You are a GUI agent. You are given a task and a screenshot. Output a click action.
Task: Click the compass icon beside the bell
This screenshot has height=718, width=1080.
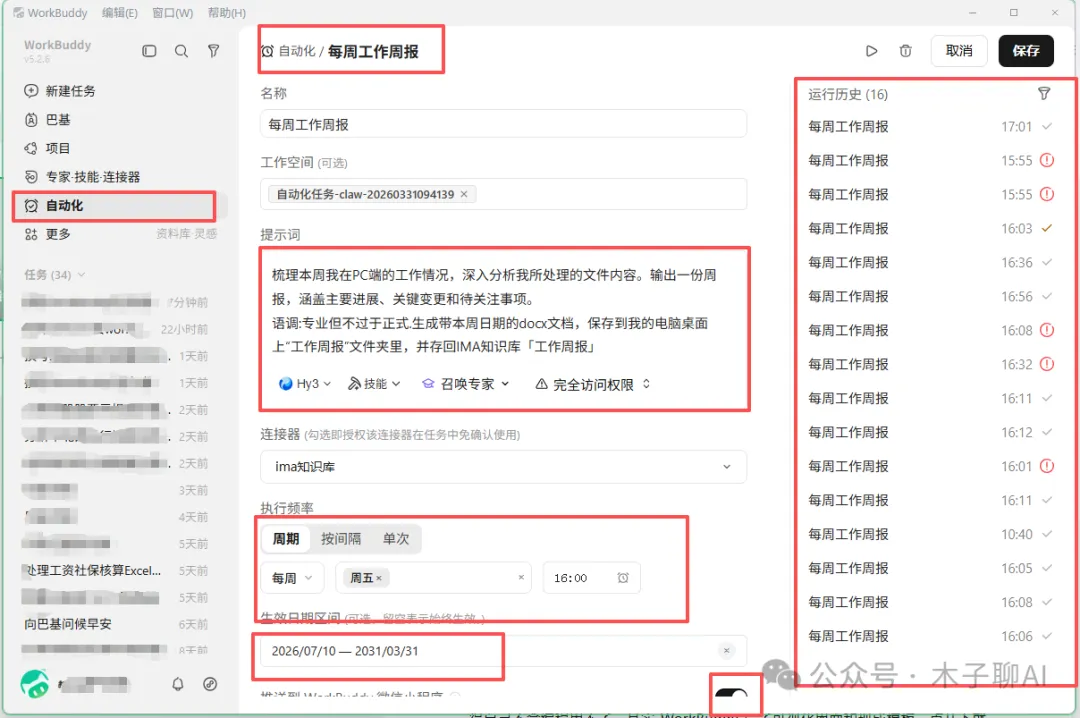(x=210, y=684)
